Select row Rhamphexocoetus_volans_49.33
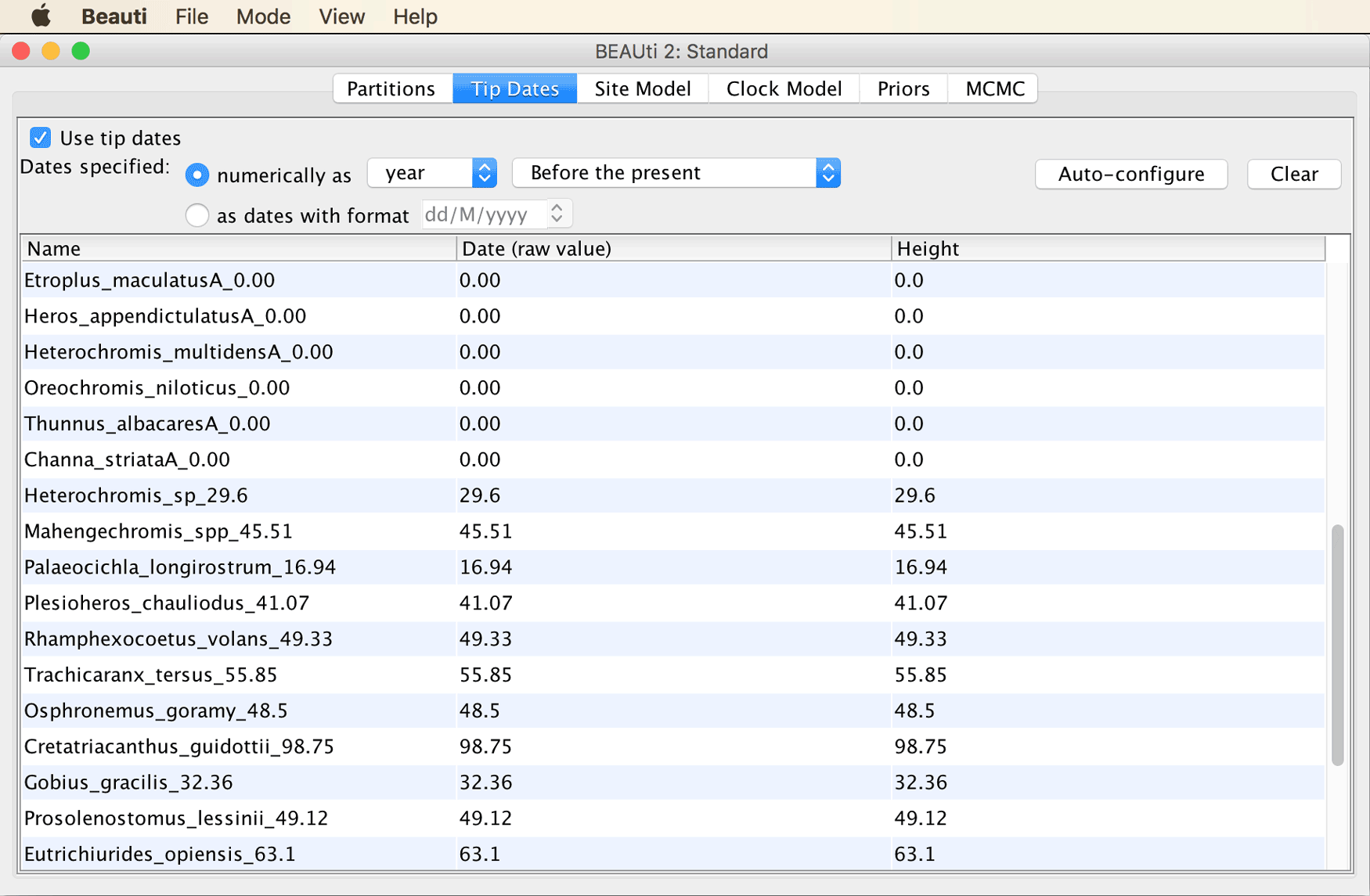1370x896 pixels. [673, 639]
